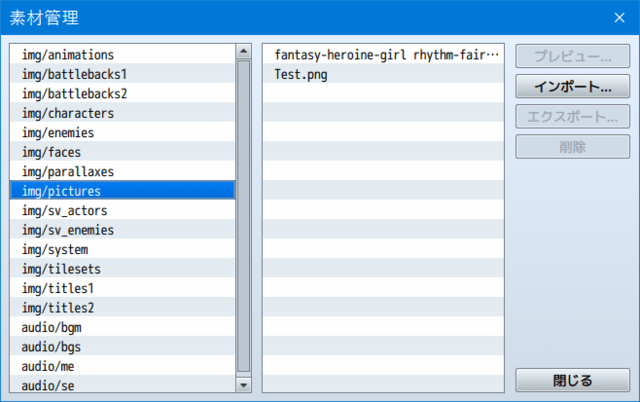Select the img/parallaxes folder
Screen dimensions: 640x402
tap(122, 171)
